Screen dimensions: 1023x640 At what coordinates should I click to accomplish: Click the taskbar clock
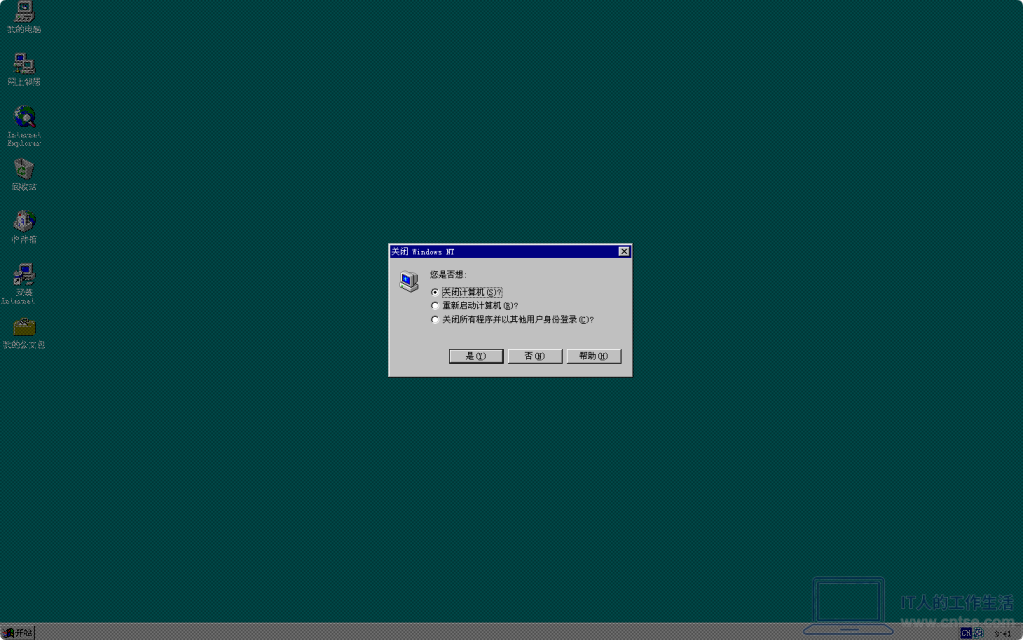coord(1003,633)
